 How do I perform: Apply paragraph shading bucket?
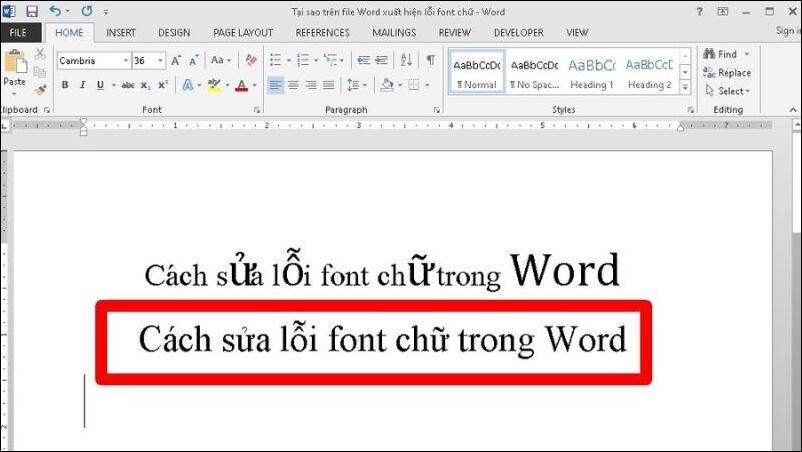(387, 85)
